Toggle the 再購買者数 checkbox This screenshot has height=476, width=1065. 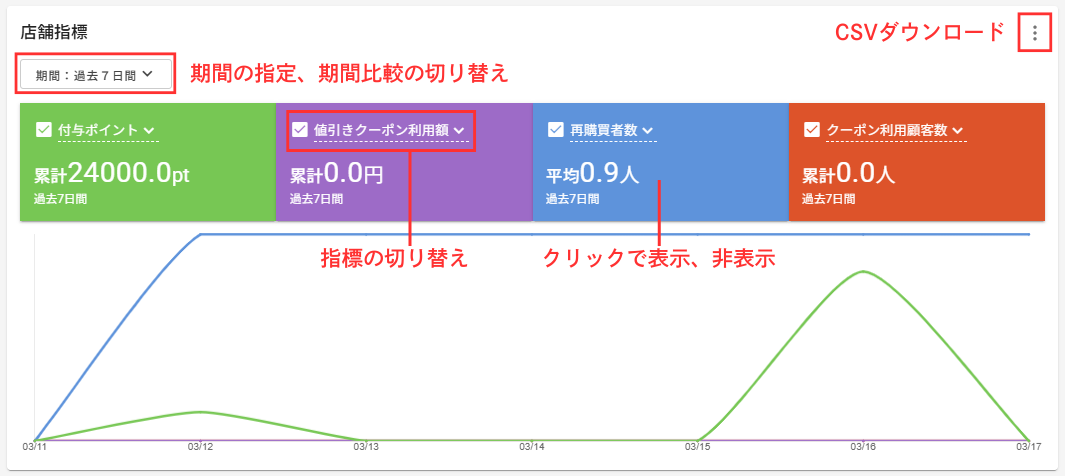pos(555,130)
